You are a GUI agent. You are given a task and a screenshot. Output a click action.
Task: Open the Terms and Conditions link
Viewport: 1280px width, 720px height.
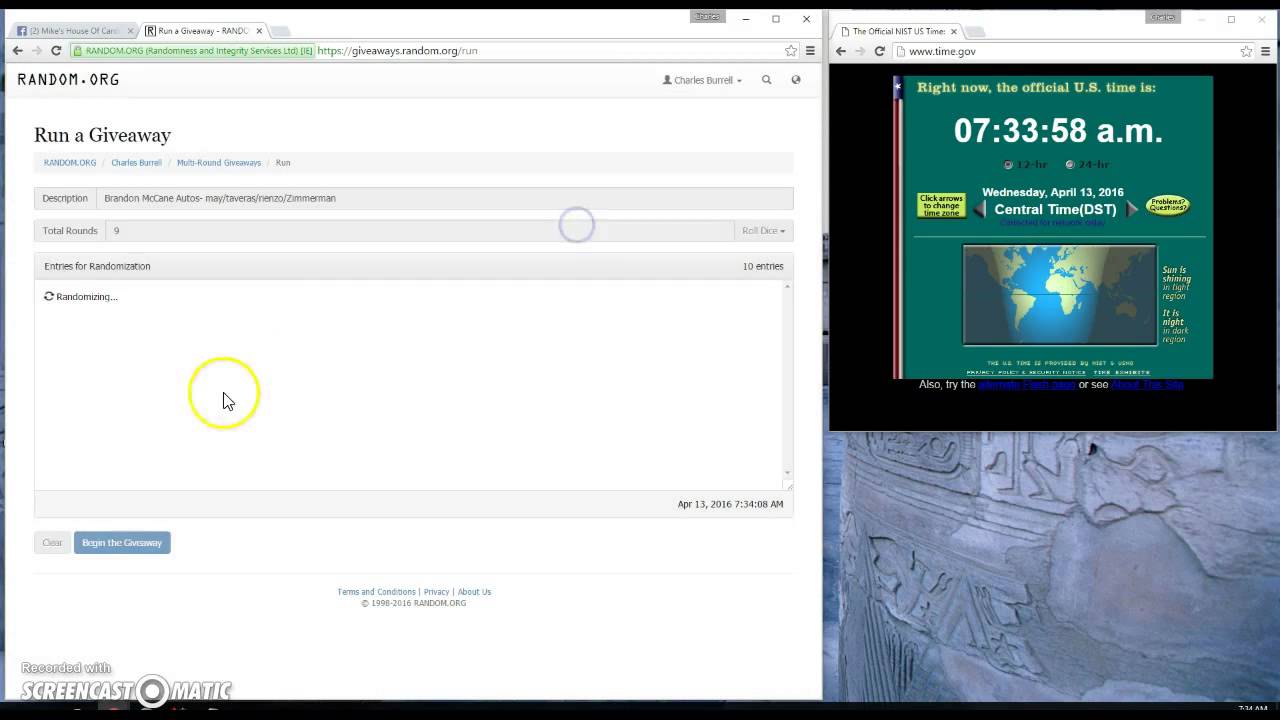tap(376, 592)
